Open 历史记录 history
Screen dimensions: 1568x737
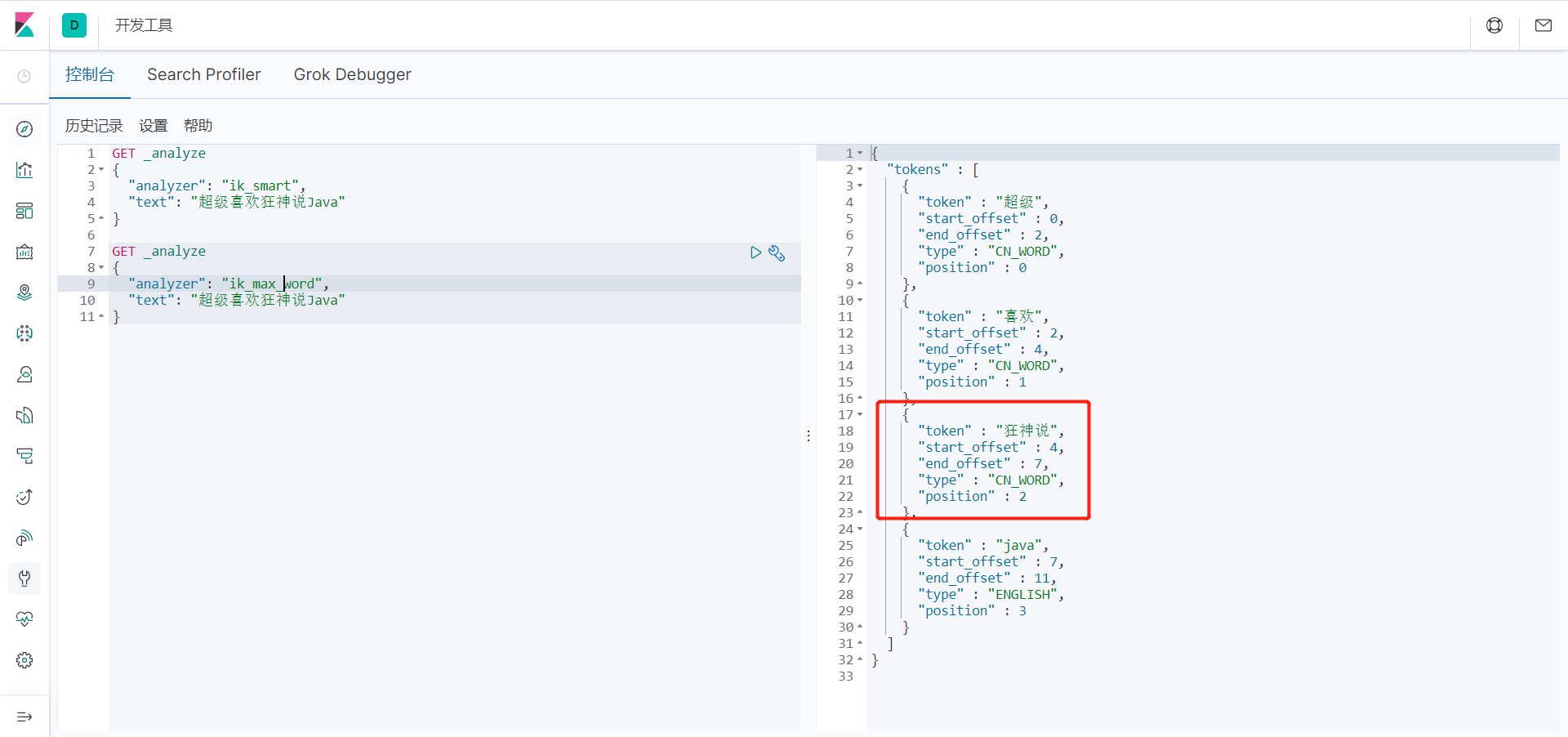pyautogui.click(x=94, y=126)
